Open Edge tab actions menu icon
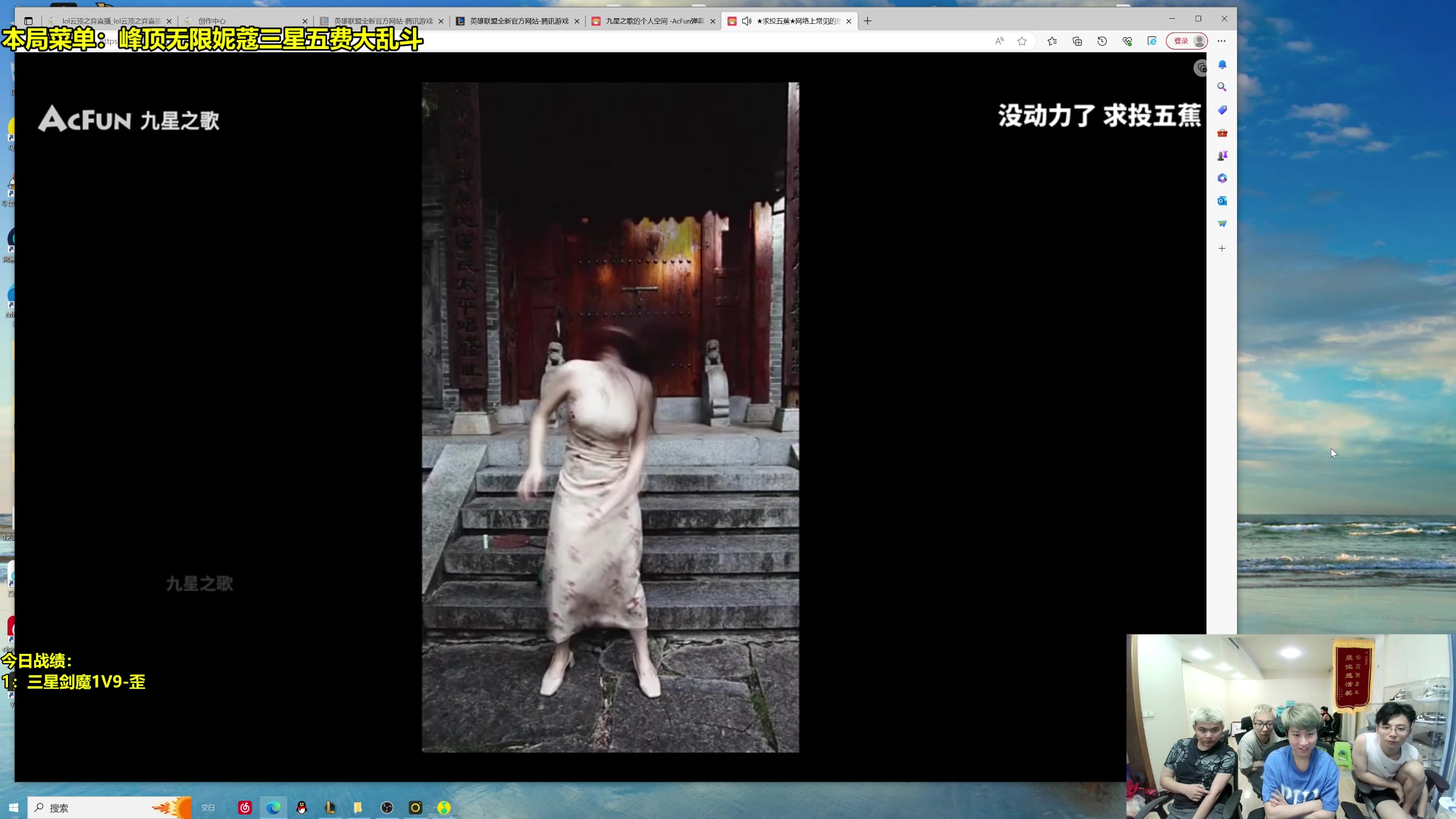Image resolution: width=1456 pixels, height=819 pixels. point(28,21)
